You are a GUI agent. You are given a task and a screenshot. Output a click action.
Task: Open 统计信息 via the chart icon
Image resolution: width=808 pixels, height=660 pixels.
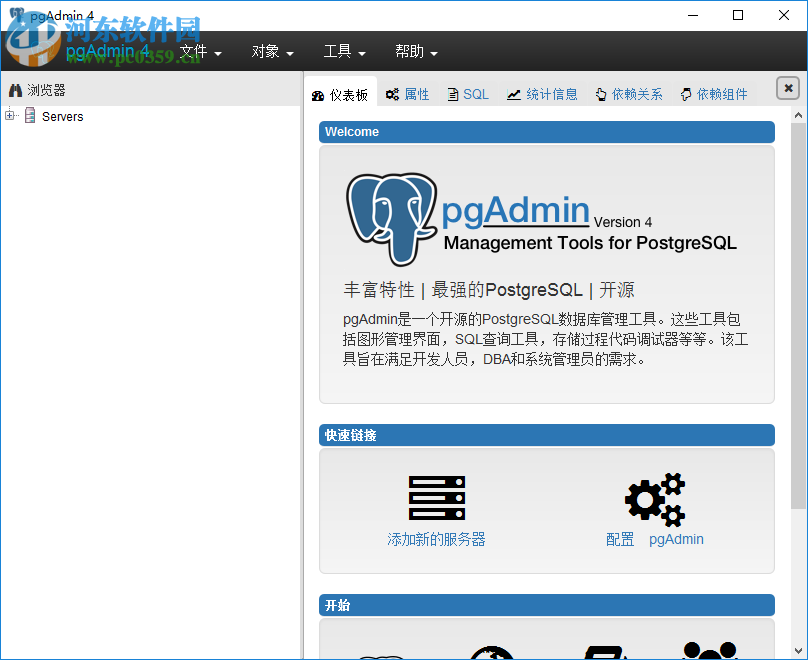point(513,93)
